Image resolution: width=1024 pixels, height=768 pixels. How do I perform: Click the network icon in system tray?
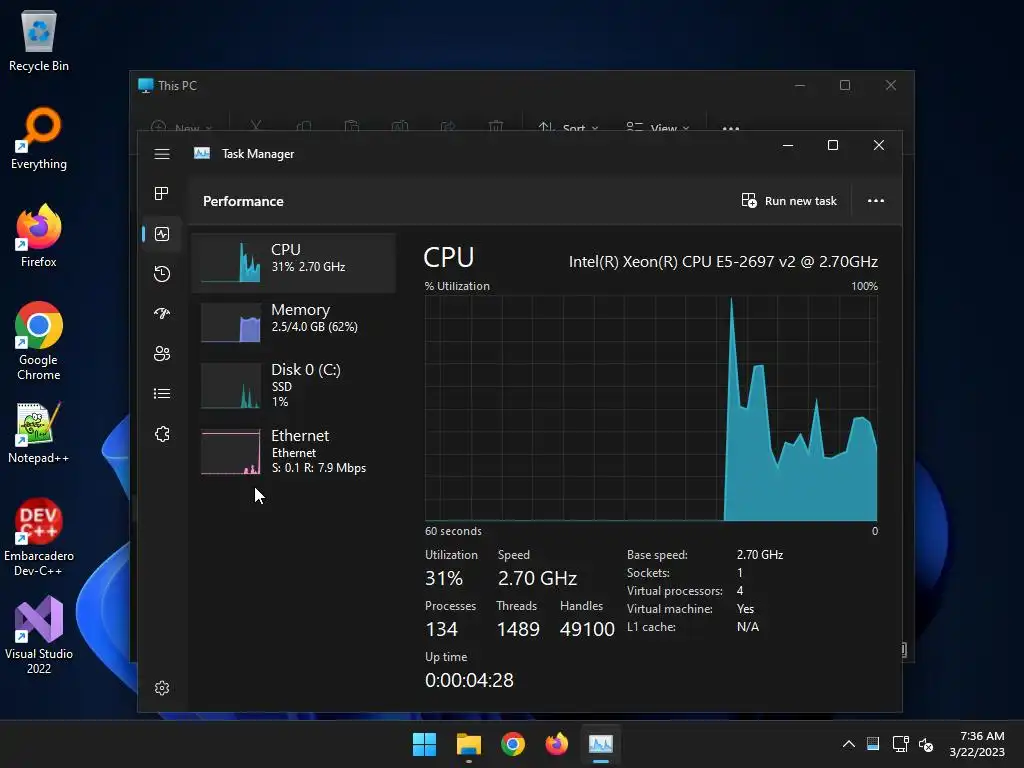click(x=900, y=744)
